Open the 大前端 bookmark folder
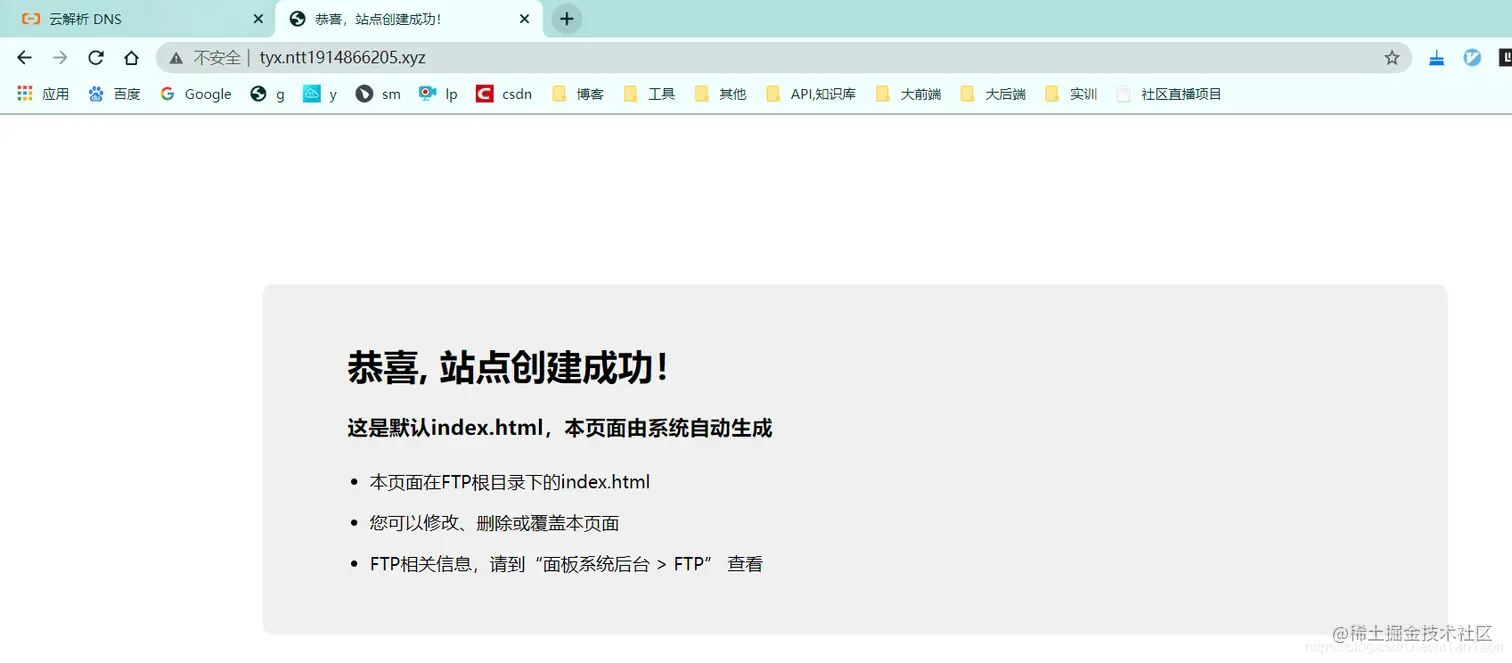The height and width of the screenshot is (663, 1512). pyautogui.click(x=907, y=94)
